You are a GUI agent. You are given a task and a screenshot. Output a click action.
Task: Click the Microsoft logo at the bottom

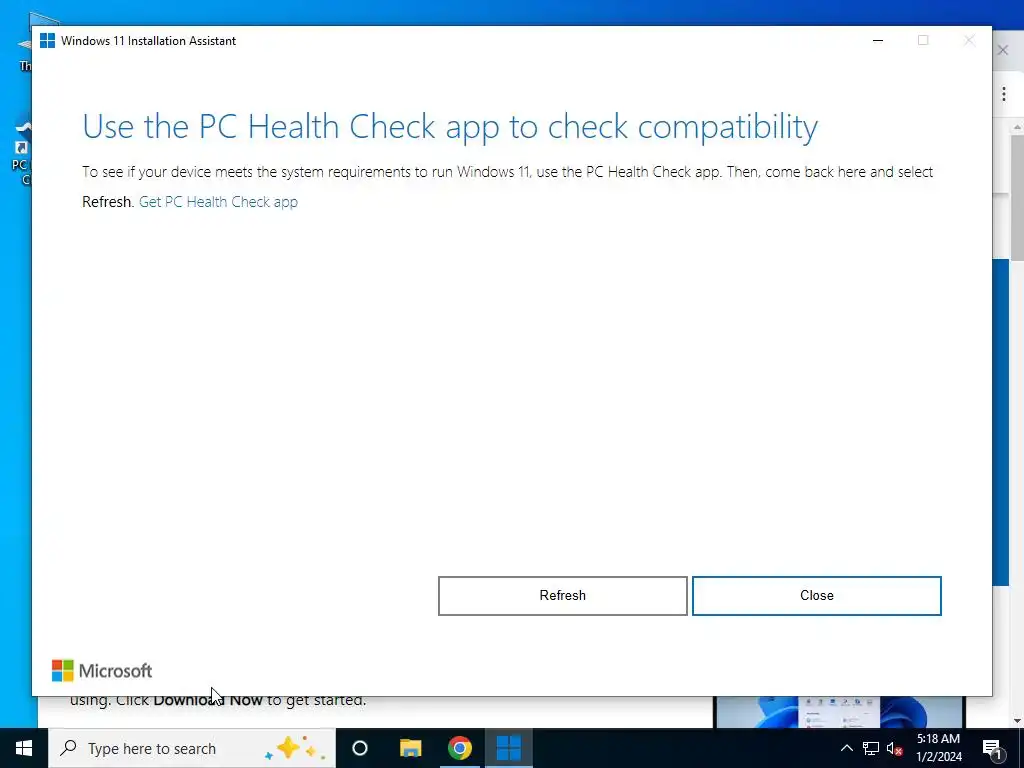(102, 671)
